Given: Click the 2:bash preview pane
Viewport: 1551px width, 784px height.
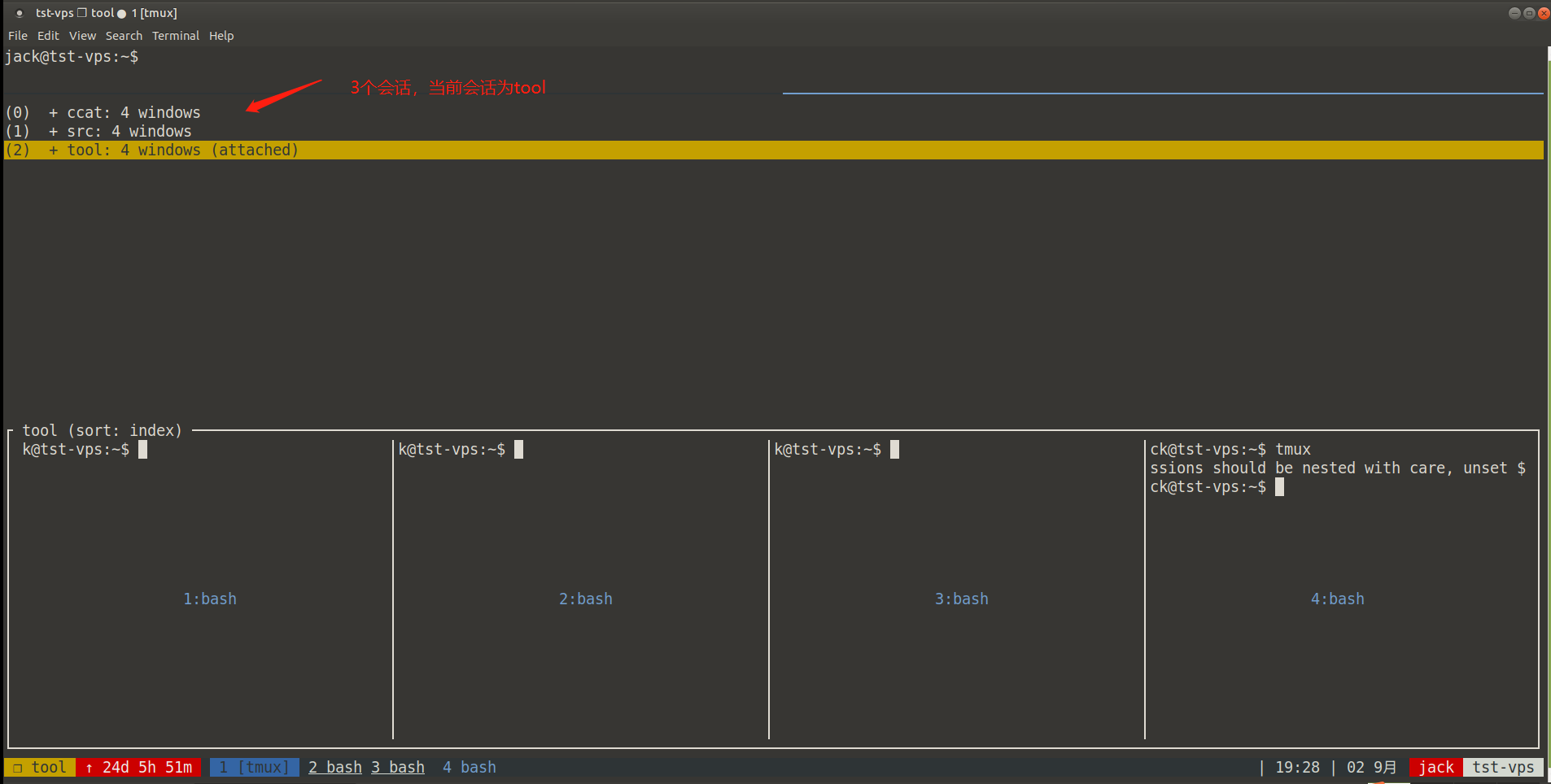Looking at the screenshot, I should click(x=581, y=589).
